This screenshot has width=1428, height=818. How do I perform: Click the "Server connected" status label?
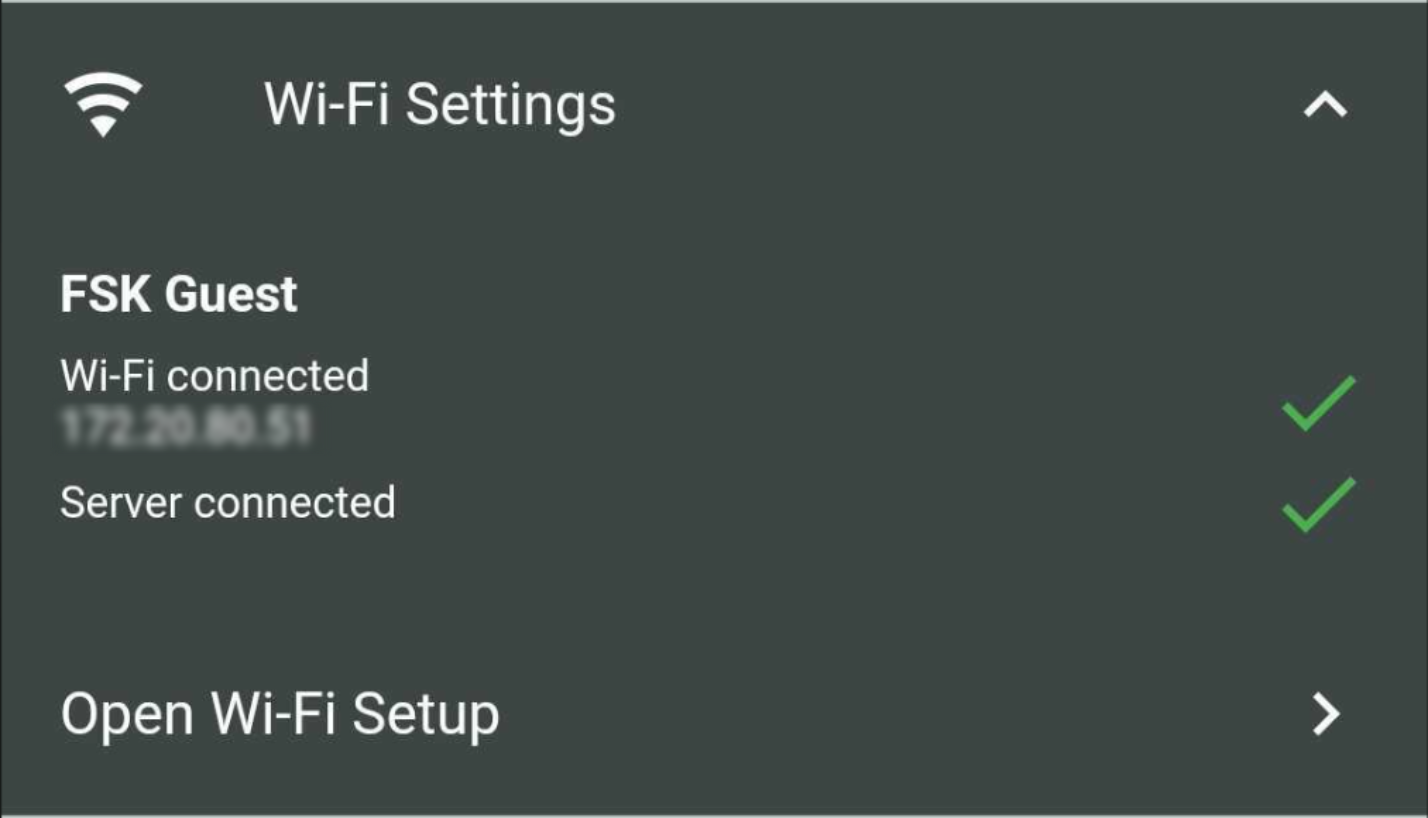[x=228, y=502]
